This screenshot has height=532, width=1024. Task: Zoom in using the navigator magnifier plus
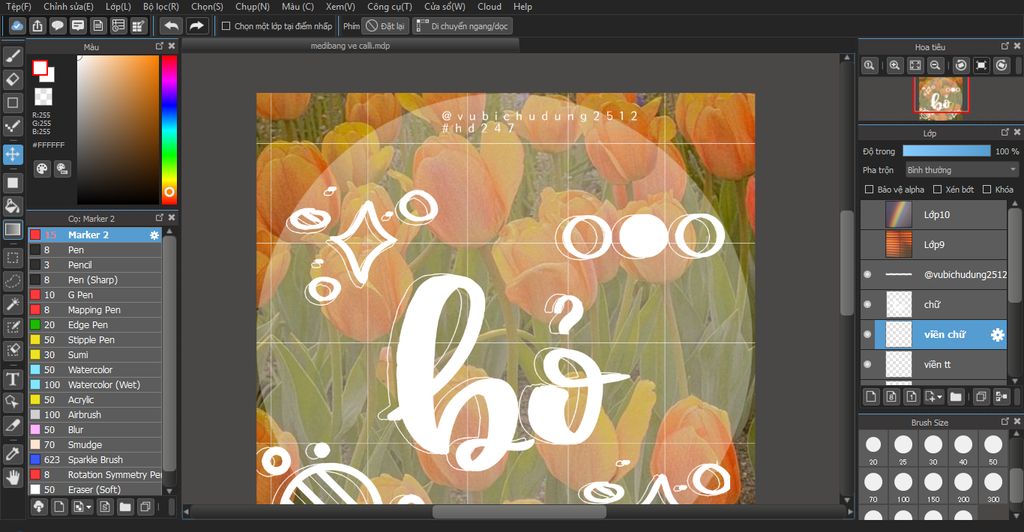895,65
